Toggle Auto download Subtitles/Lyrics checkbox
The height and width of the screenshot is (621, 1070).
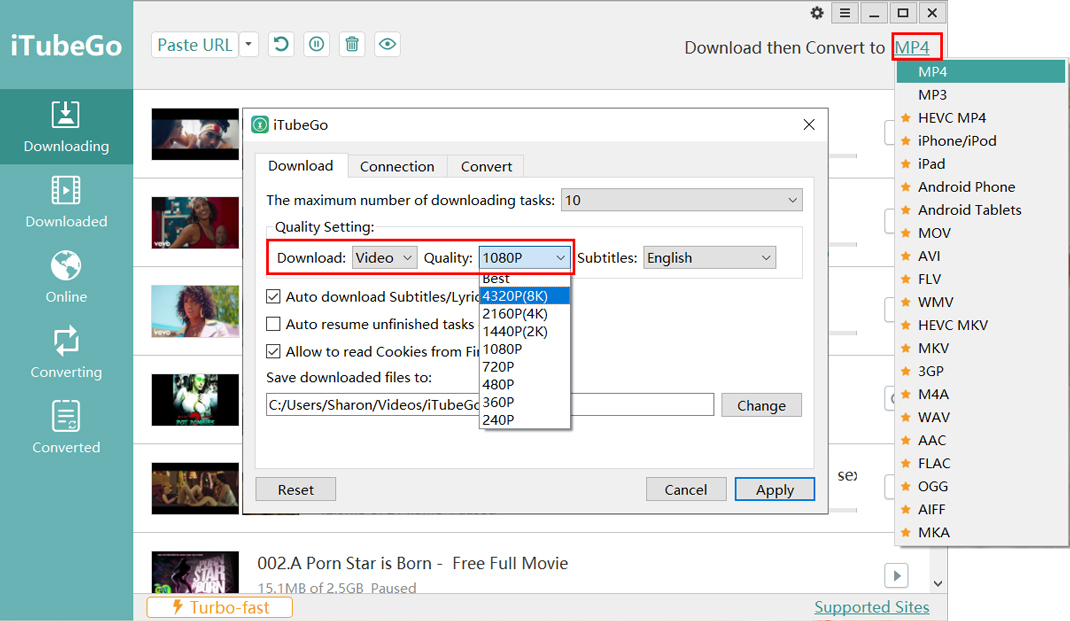[274, 297]
